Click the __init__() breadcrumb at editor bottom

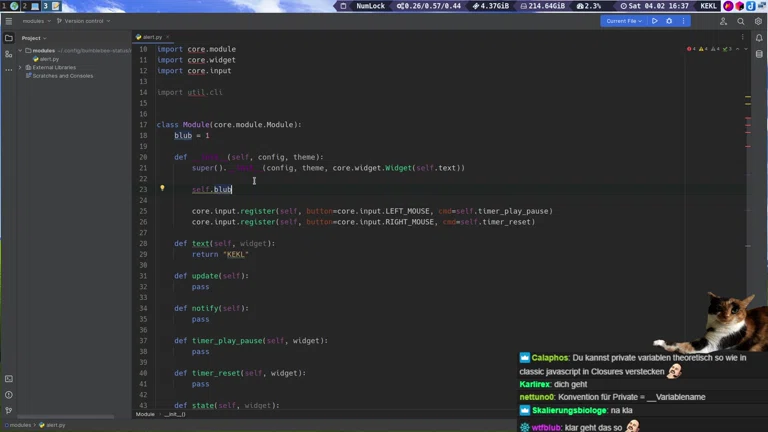tap(174, 414)
